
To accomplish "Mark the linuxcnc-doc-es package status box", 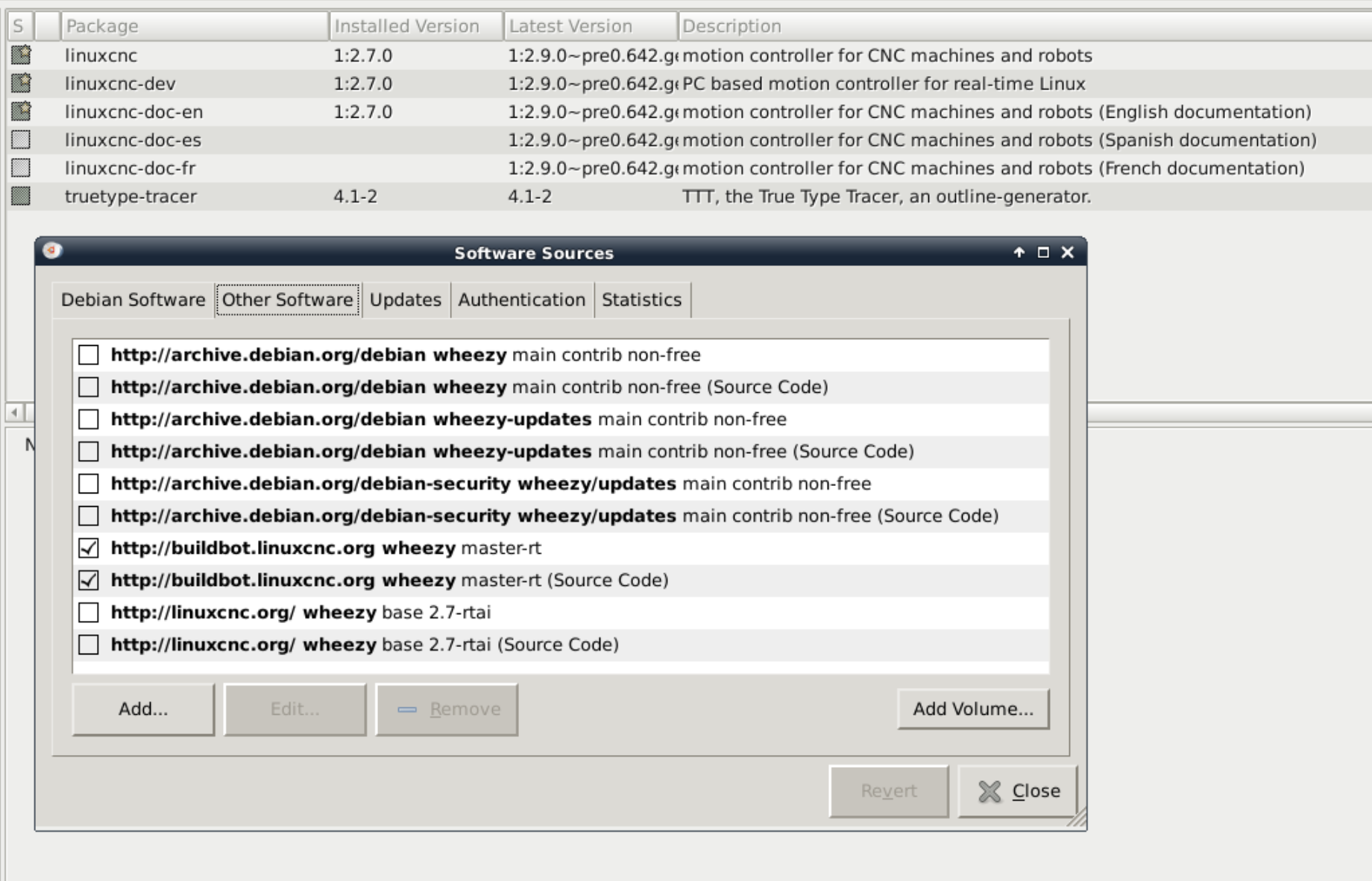I will click(x=21, y=140).
